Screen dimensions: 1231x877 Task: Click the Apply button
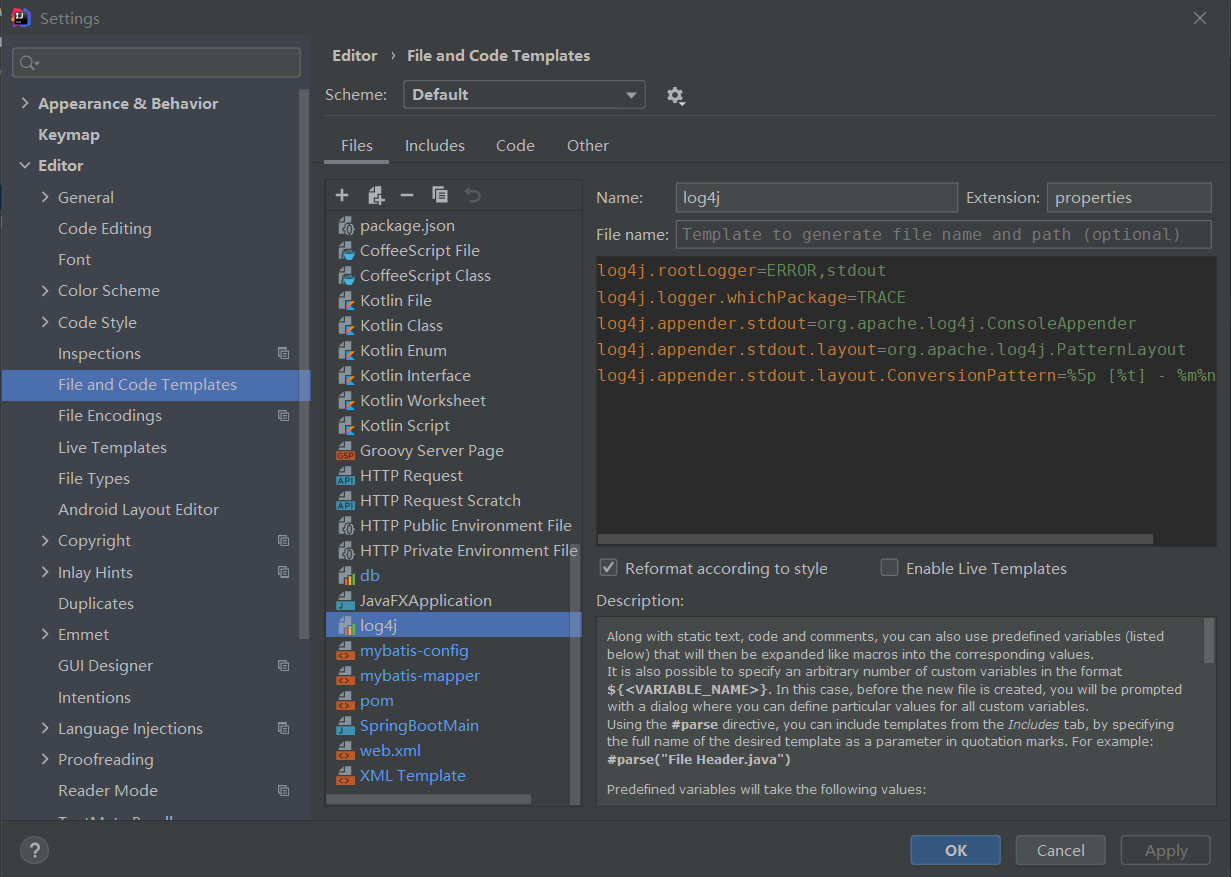tap(1166, 851)
